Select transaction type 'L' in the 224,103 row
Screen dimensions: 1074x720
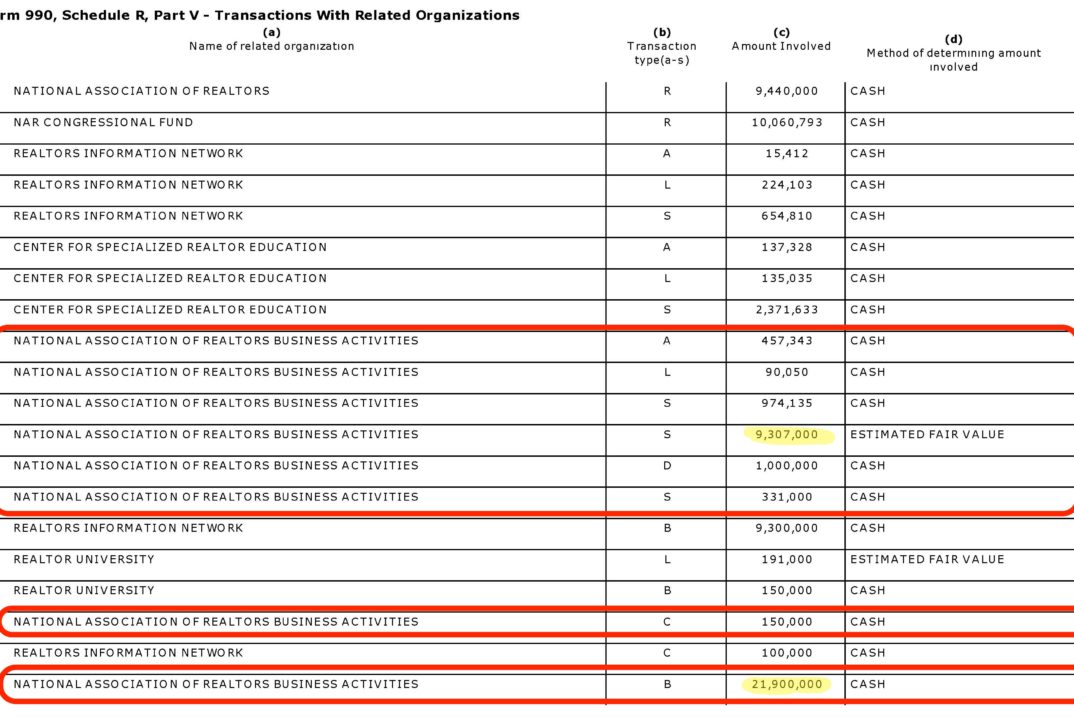(667, 185)
